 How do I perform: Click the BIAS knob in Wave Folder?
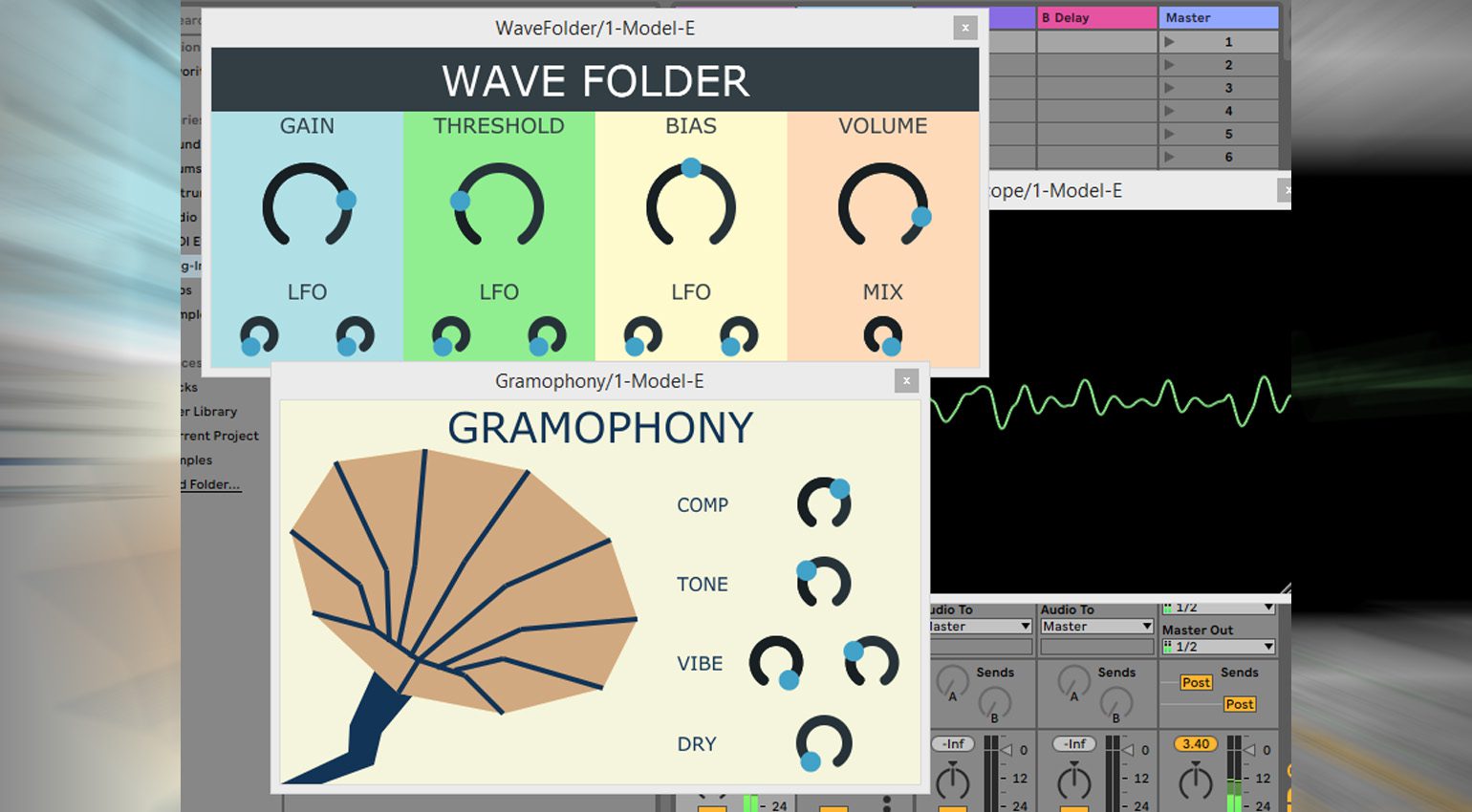tap(691, 203)
